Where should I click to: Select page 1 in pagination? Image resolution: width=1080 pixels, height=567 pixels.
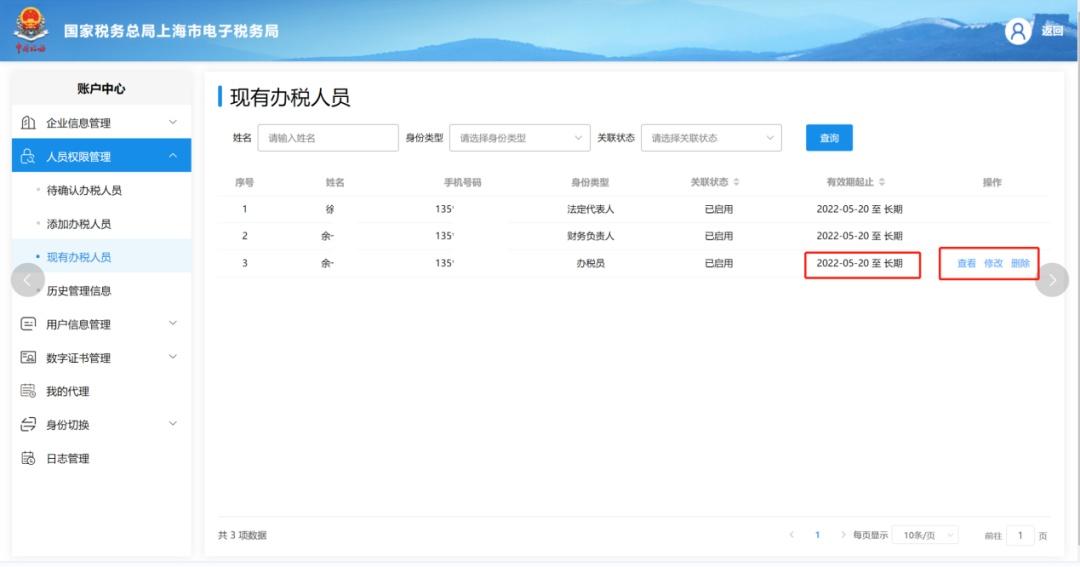coord(818,535)
